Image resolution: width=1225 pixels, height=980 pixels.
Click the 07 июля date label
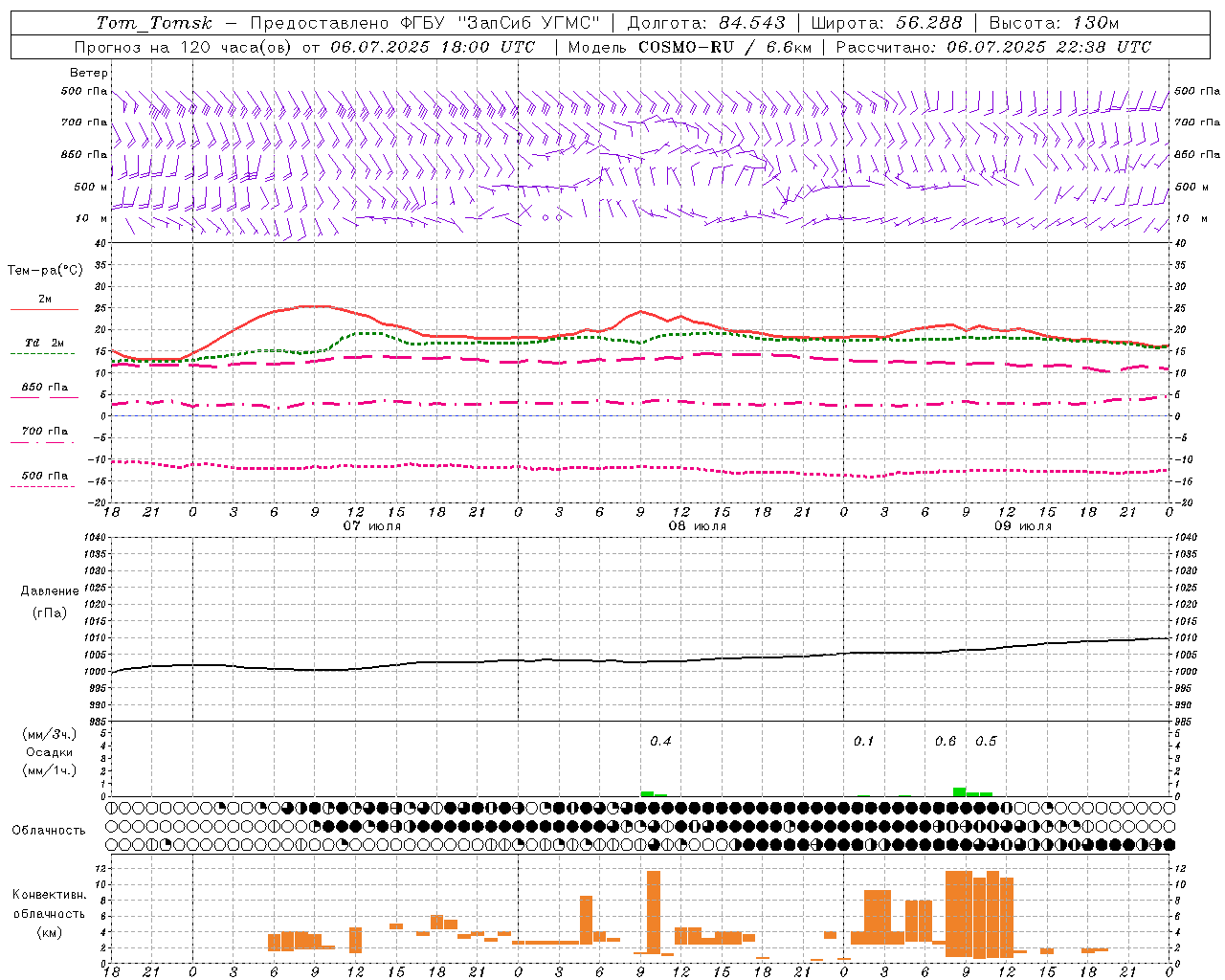(372, 526)
